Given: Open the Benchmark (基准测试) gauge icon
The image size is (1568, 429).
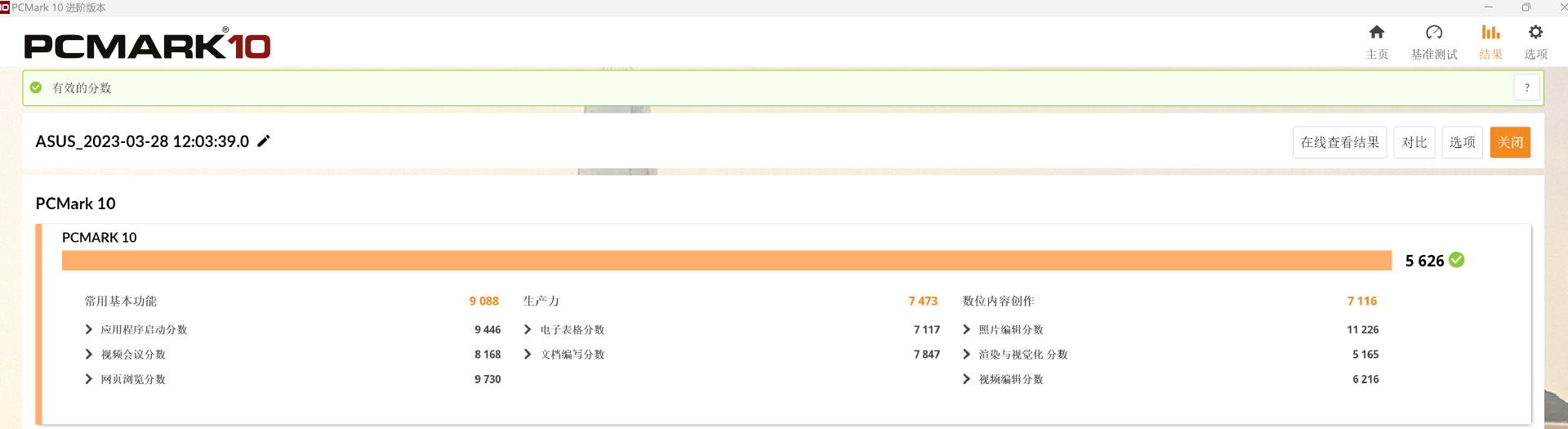Looking at the screenshot, I should coord(1434,33).
